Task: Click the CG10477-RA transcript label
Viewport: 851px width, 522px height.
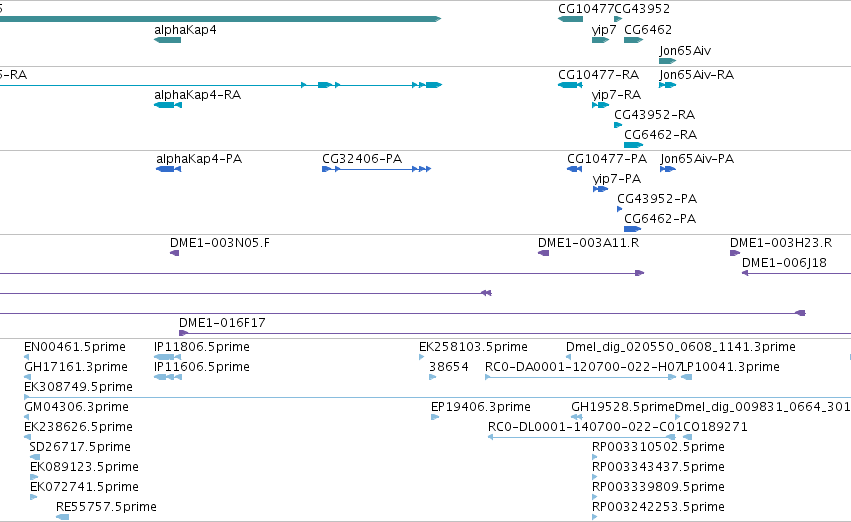Action: coord(599,75)
